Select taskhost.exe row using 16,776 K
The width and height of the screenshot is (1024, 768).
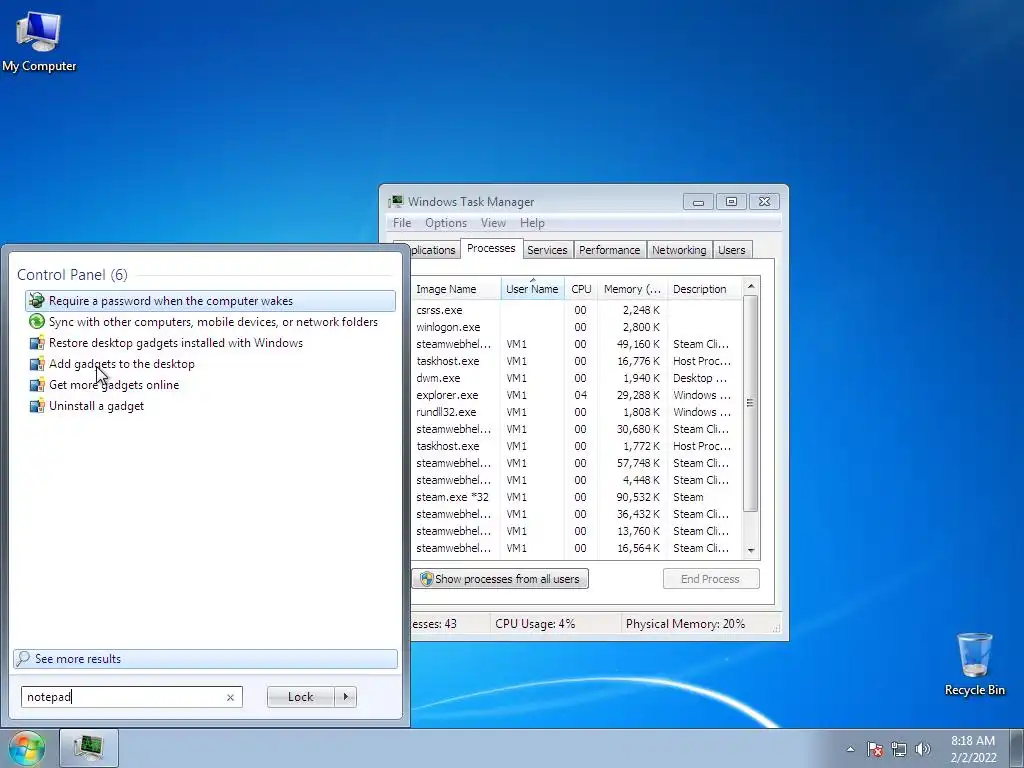point(577,361)
